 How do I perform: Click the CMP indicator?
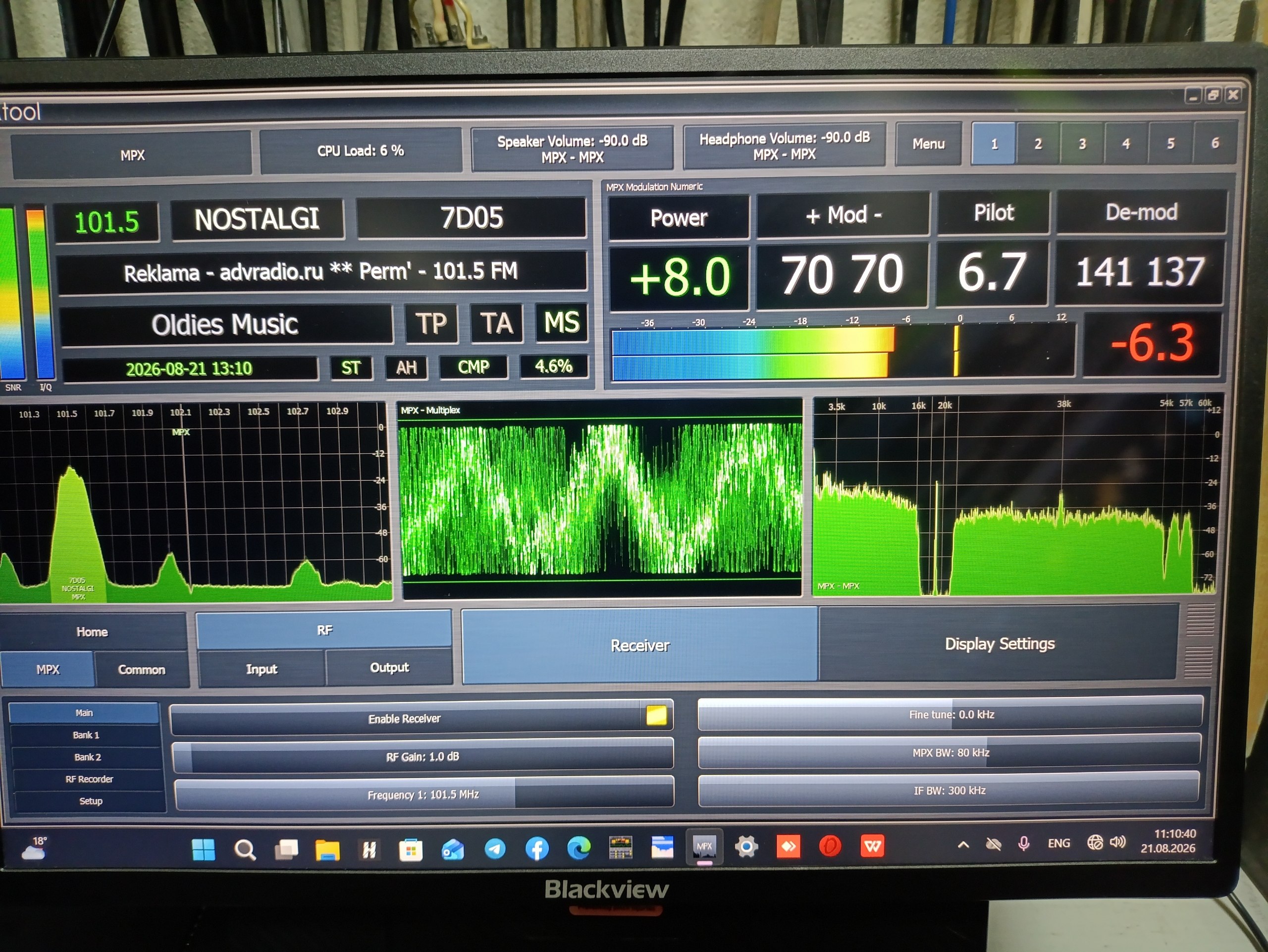click(x=474, y=367)
